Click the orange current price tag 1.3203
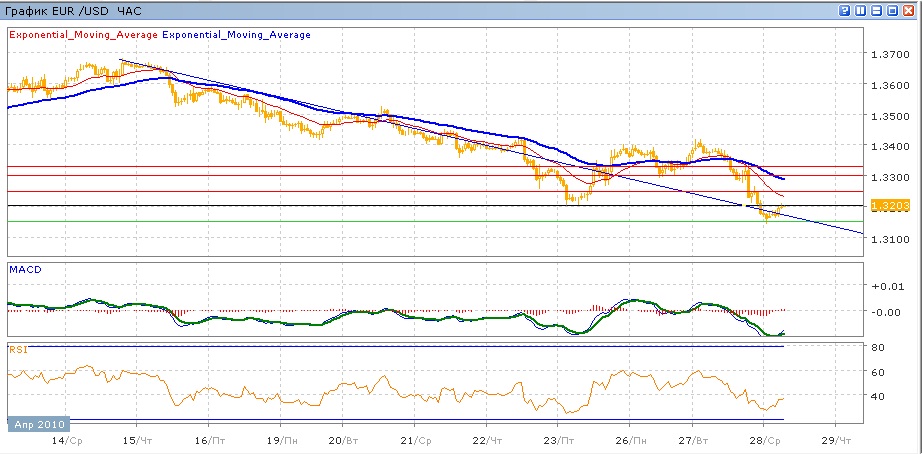 pos(888,206)
